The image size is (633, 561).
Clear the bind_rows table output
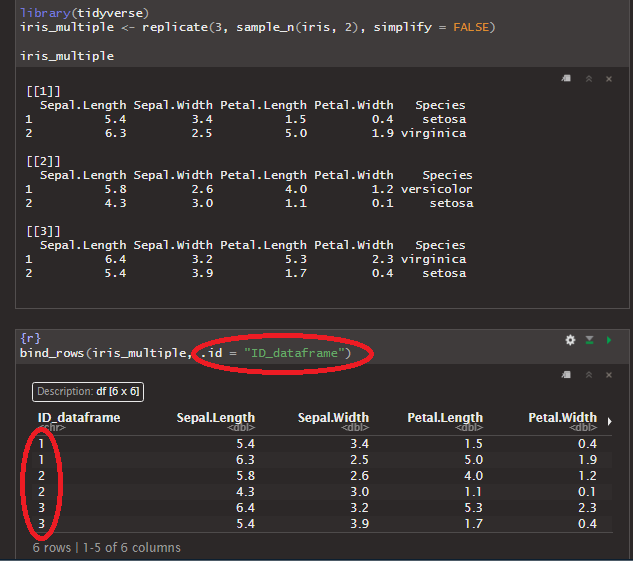tap(609, 375)
